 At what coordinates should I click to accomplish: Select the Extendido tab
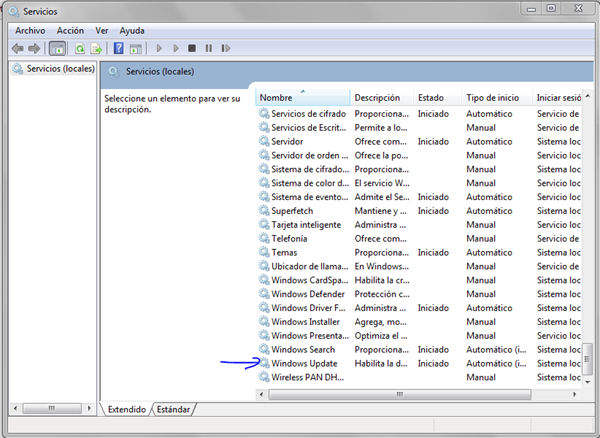tap(127, 409)
